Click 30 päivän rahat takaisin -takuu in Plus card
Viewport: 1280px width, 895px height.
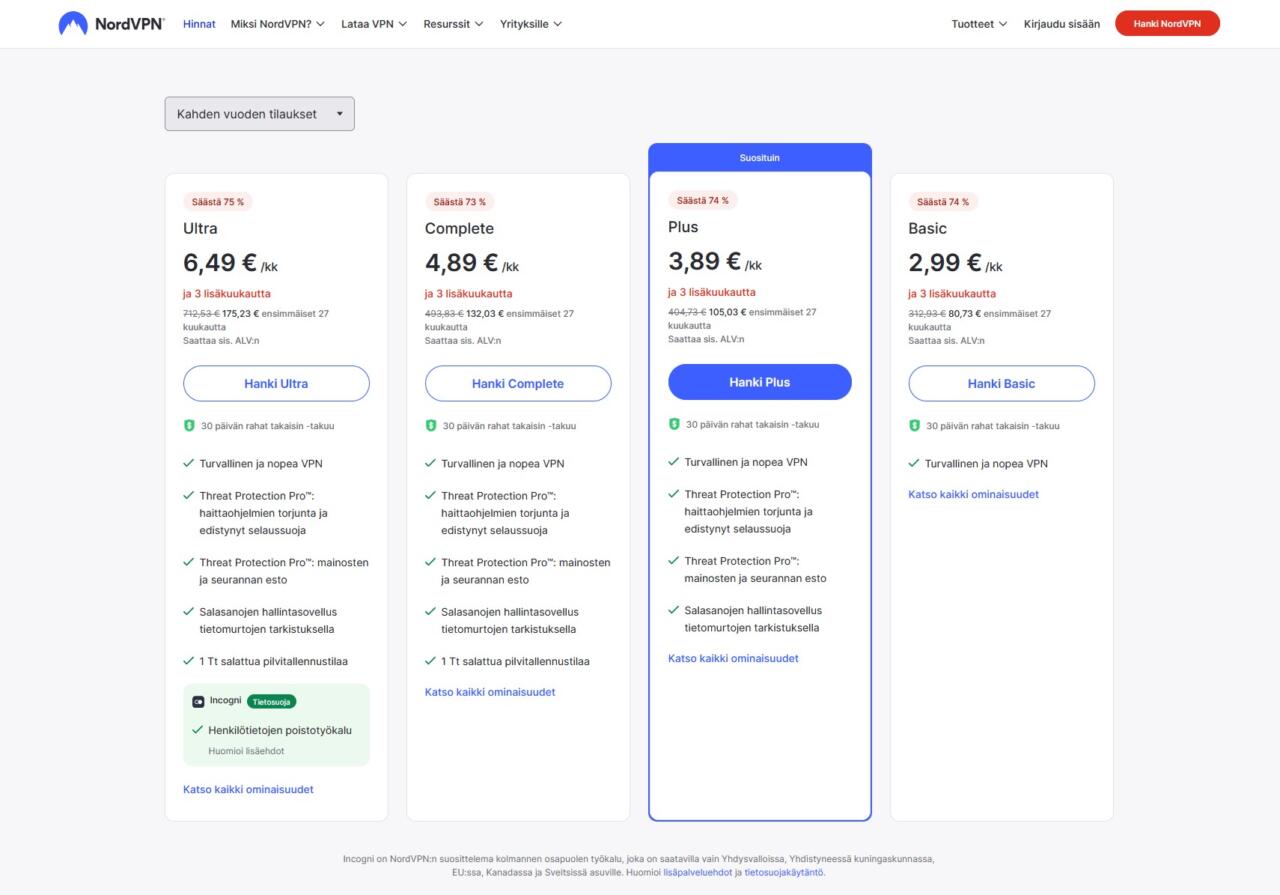coord(752,425)
